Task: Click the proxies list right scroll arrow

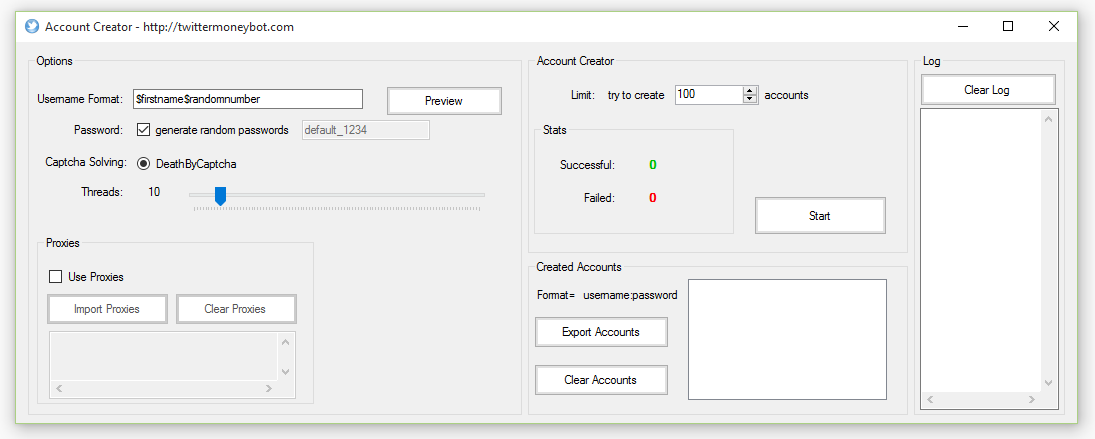Action: (268, 389)
